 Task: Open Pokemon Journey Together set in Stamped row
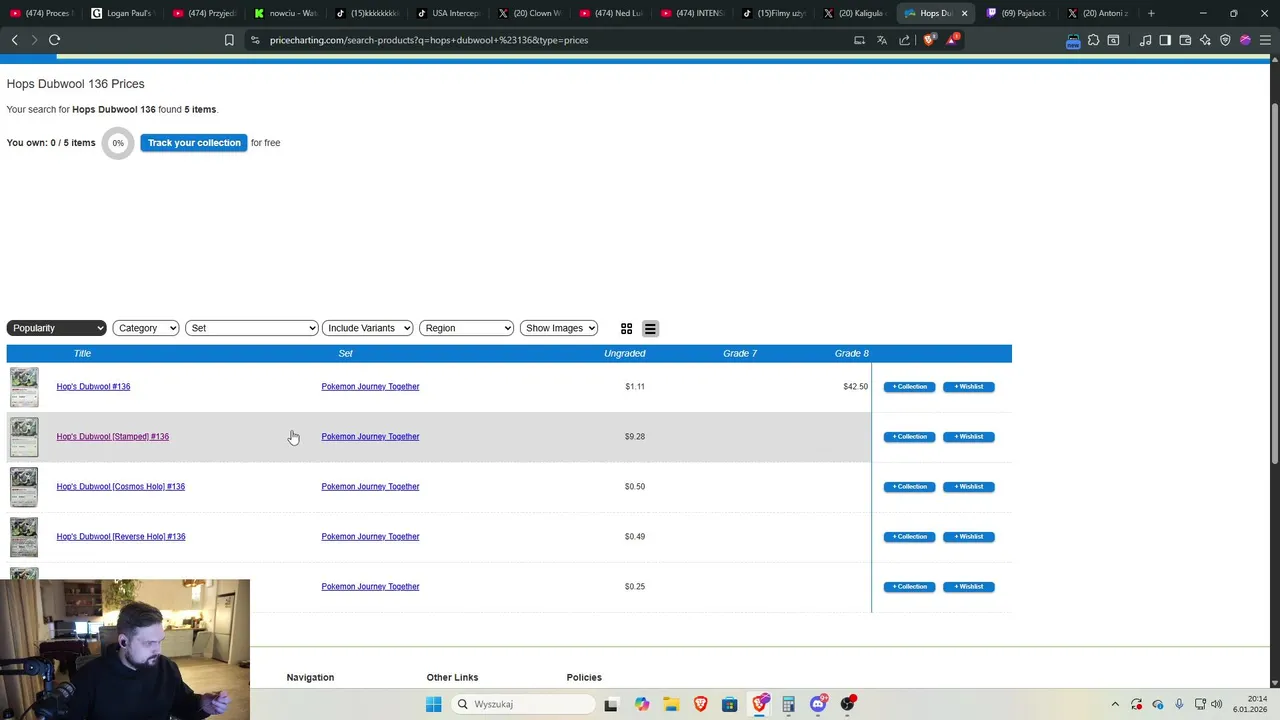[370, 436]
